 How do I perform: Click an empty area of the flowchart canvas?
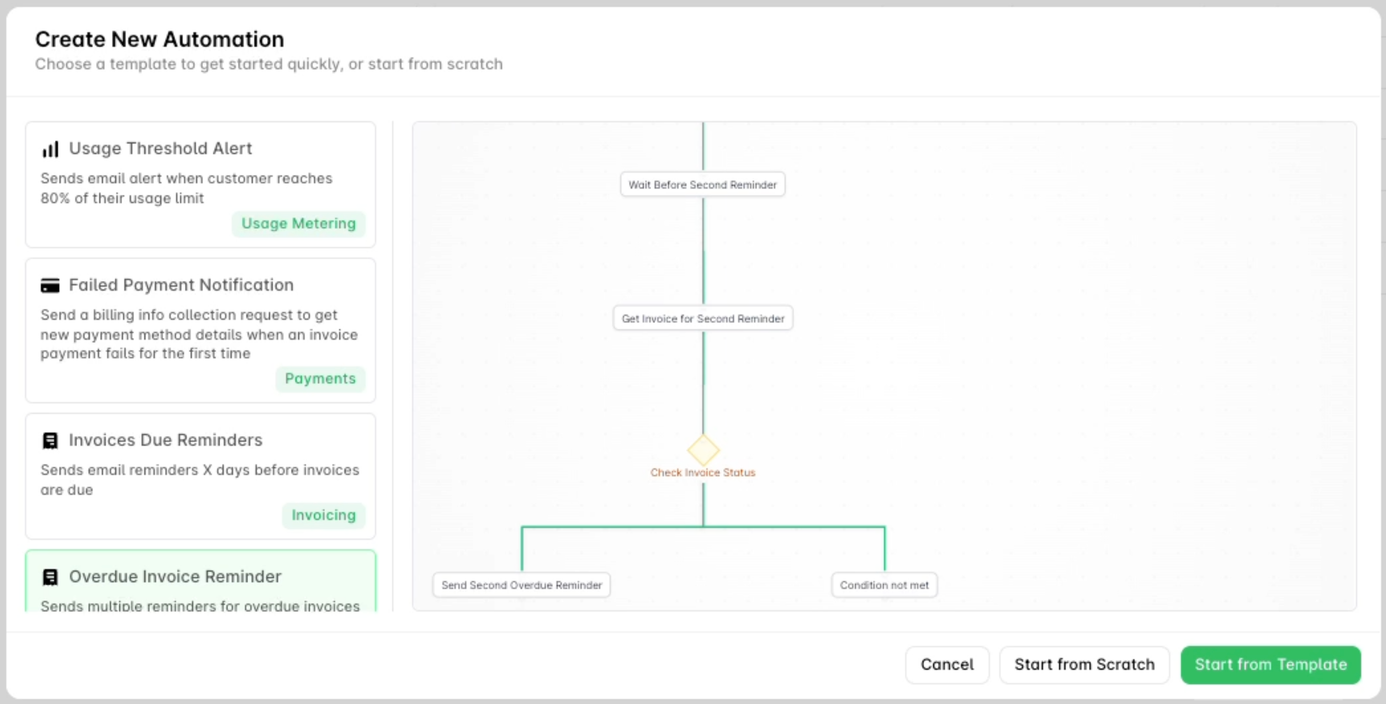[x=1150, y=250]
